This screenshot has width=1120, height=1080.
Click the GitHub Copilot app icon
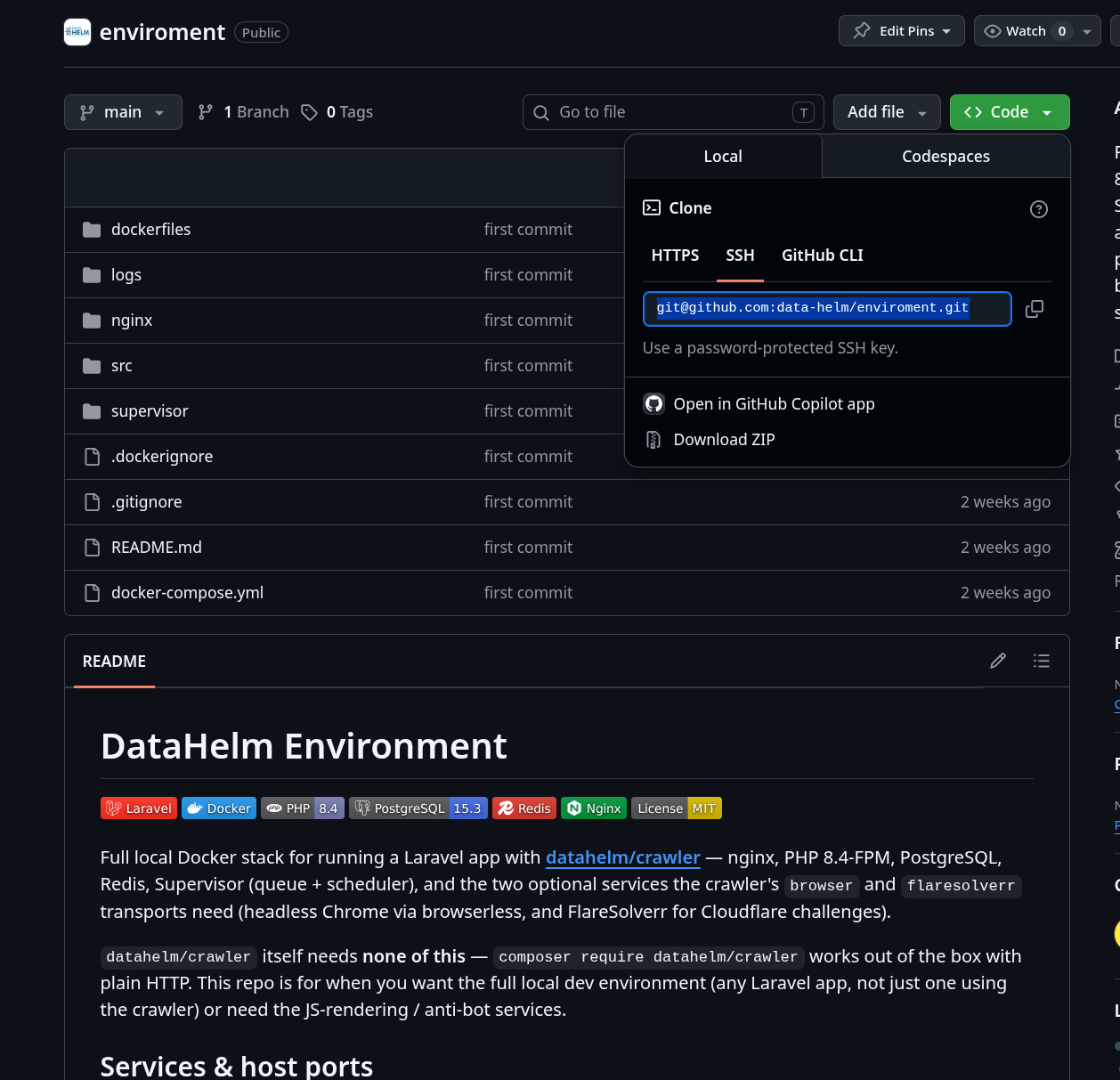[x=654, y=404]
